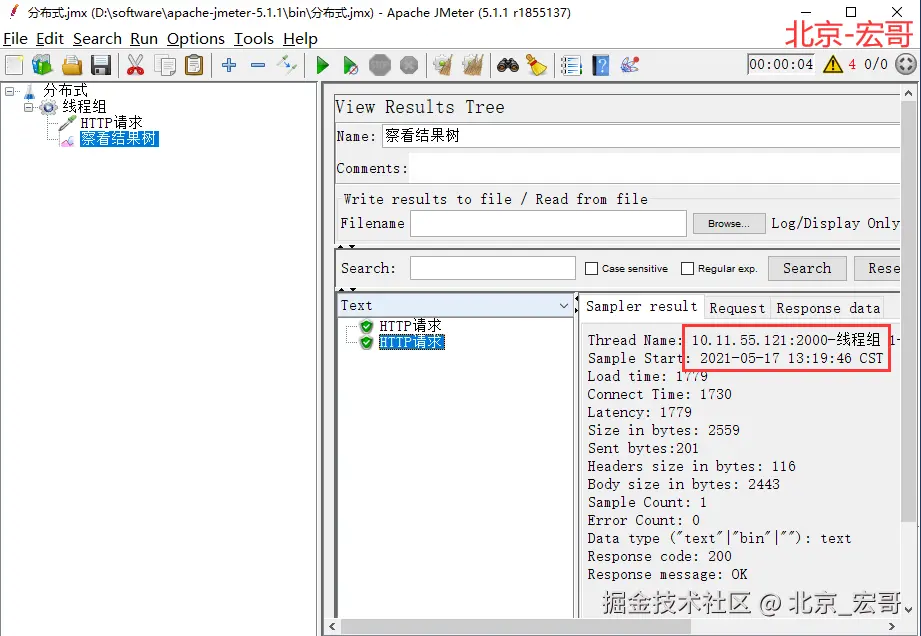Click the collapse arrows above Search row
This screenshot has width=921, height=636.
347,247
